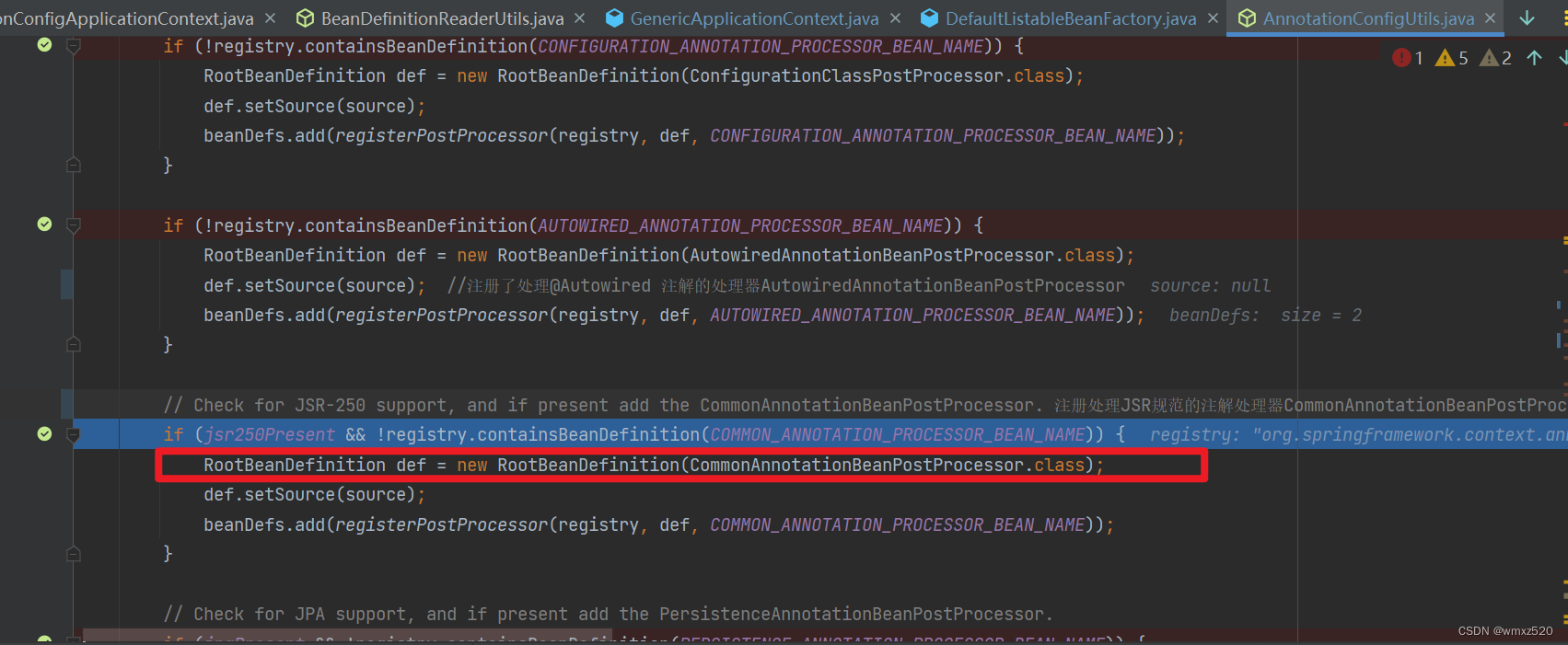The height and width of the screenshot is (645, 1568).
Task: Click the inline 'registry:' debug value hint
Action: pos(1358,434)
